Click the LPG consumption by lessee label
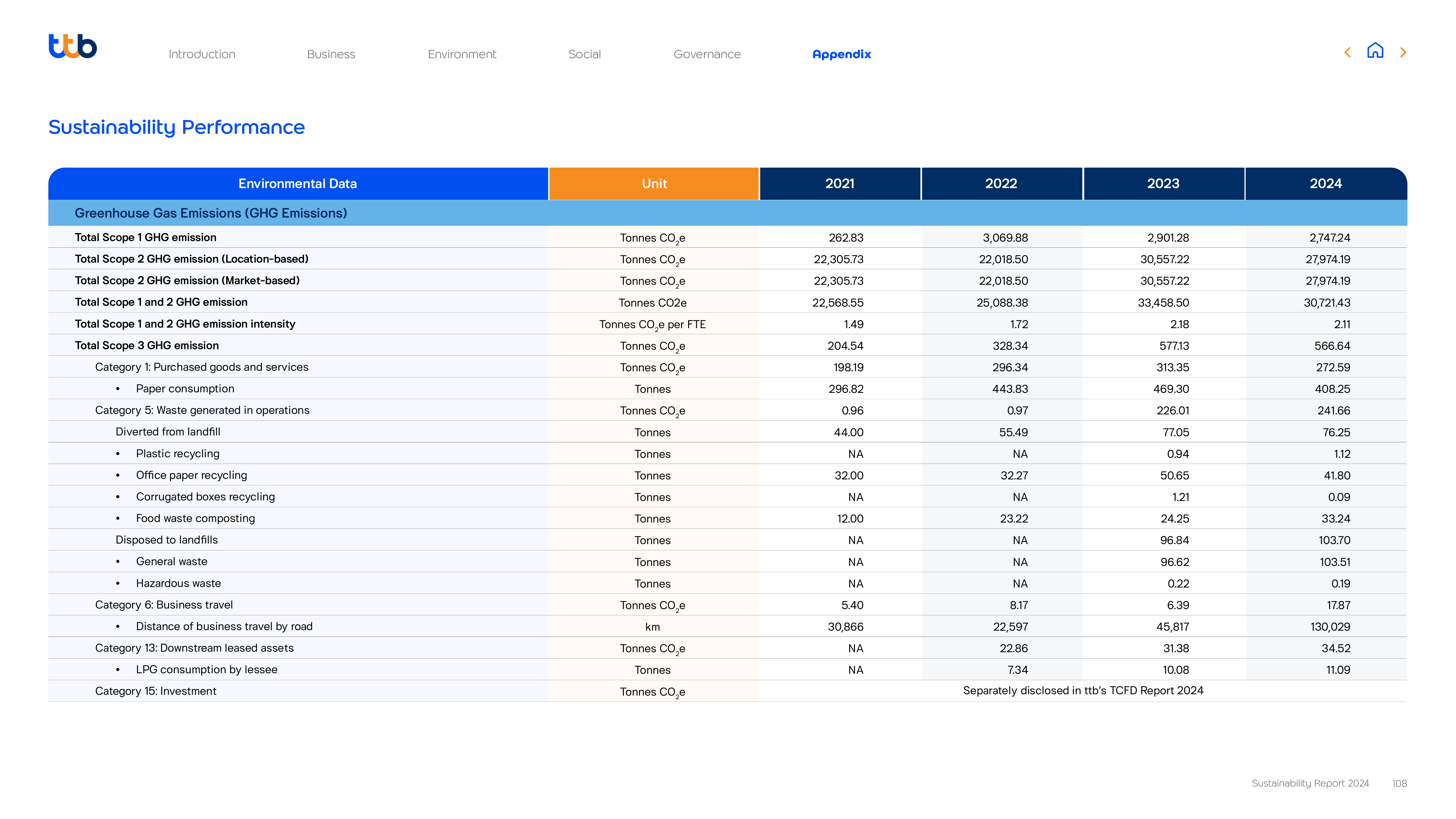Screen dimensions: 1456x819 click(207, 670)
